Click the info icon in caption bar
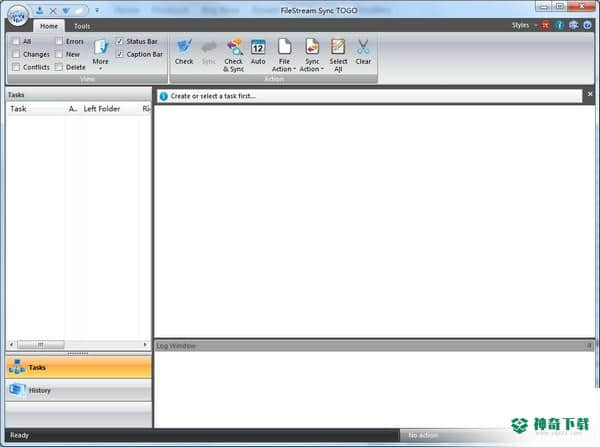 coord(164,96)
